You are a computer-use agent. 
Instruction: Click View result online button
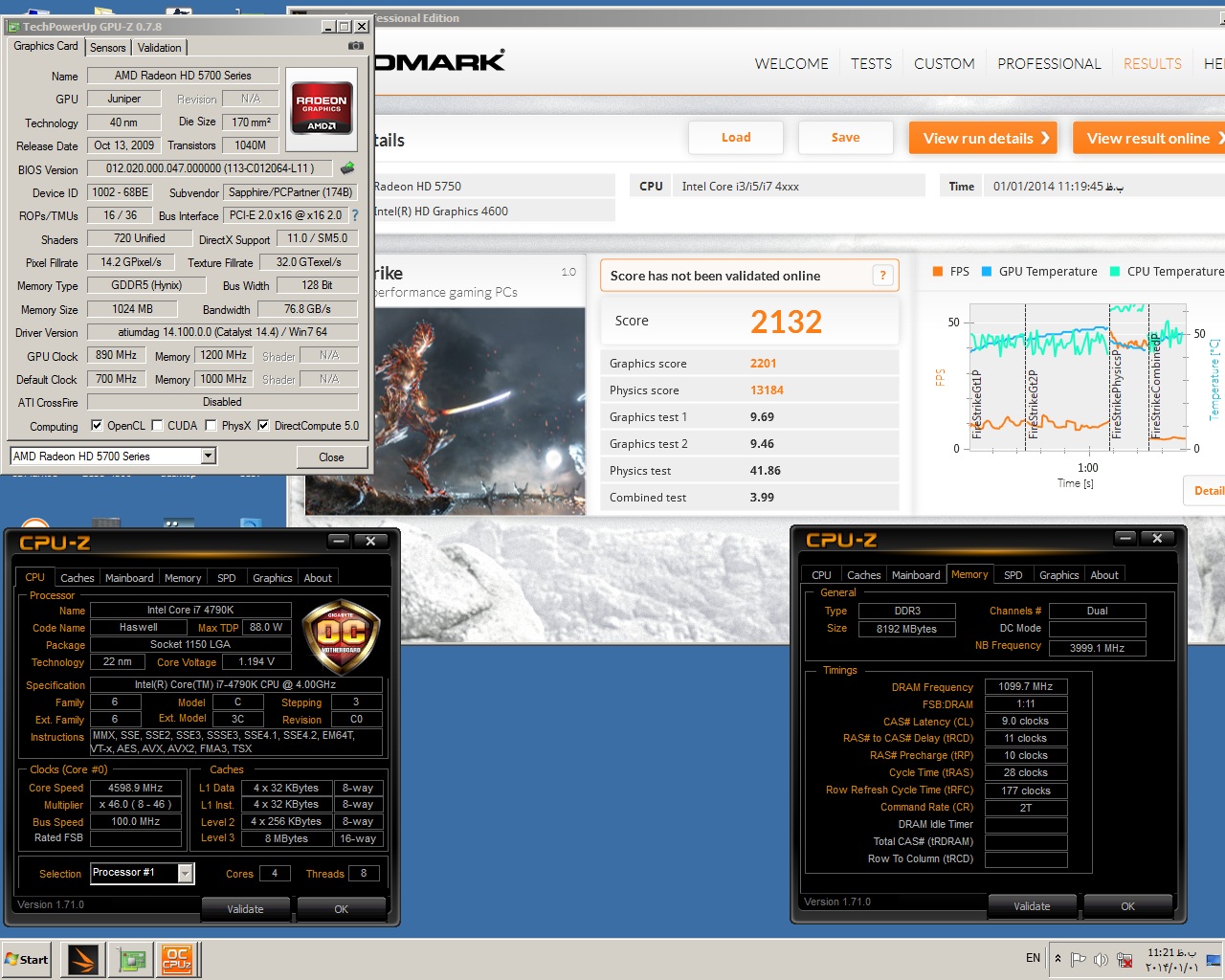[1149, 138]
